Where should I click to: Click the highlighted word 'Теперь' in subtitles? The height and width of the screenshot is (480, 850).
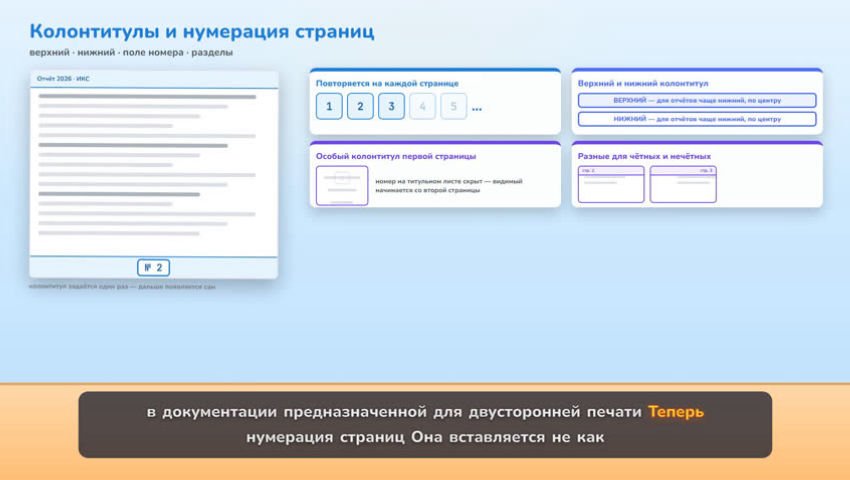(x=676, y=412)
